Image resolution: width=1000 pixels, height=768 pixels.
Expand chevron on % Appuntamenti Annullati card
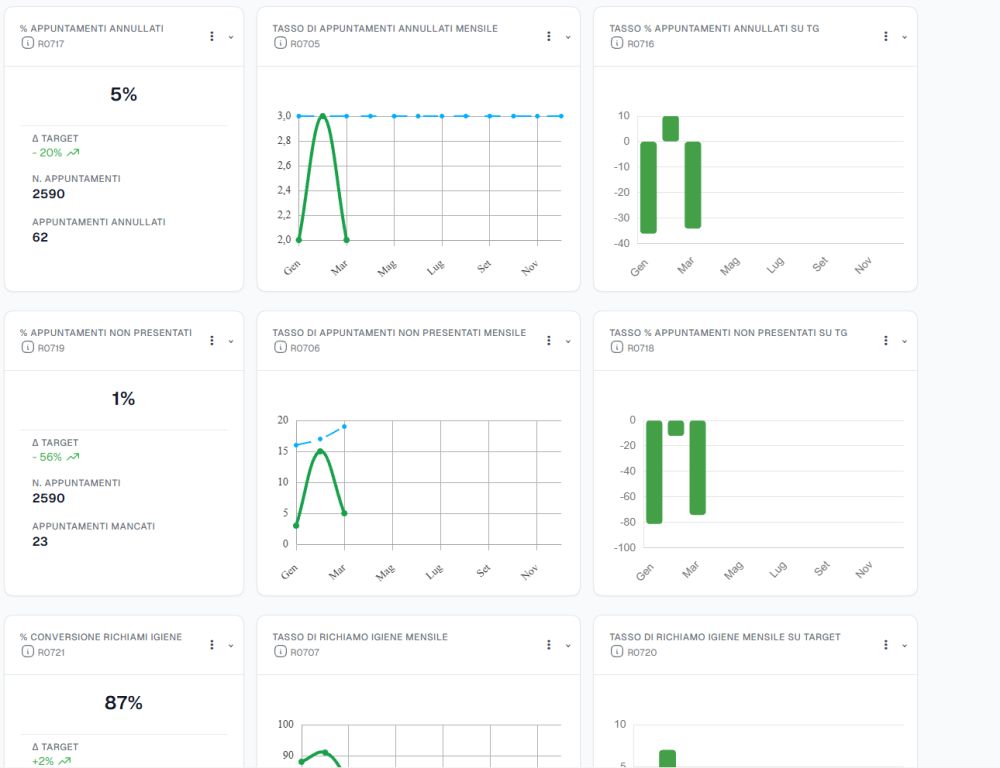pos(231,37)
